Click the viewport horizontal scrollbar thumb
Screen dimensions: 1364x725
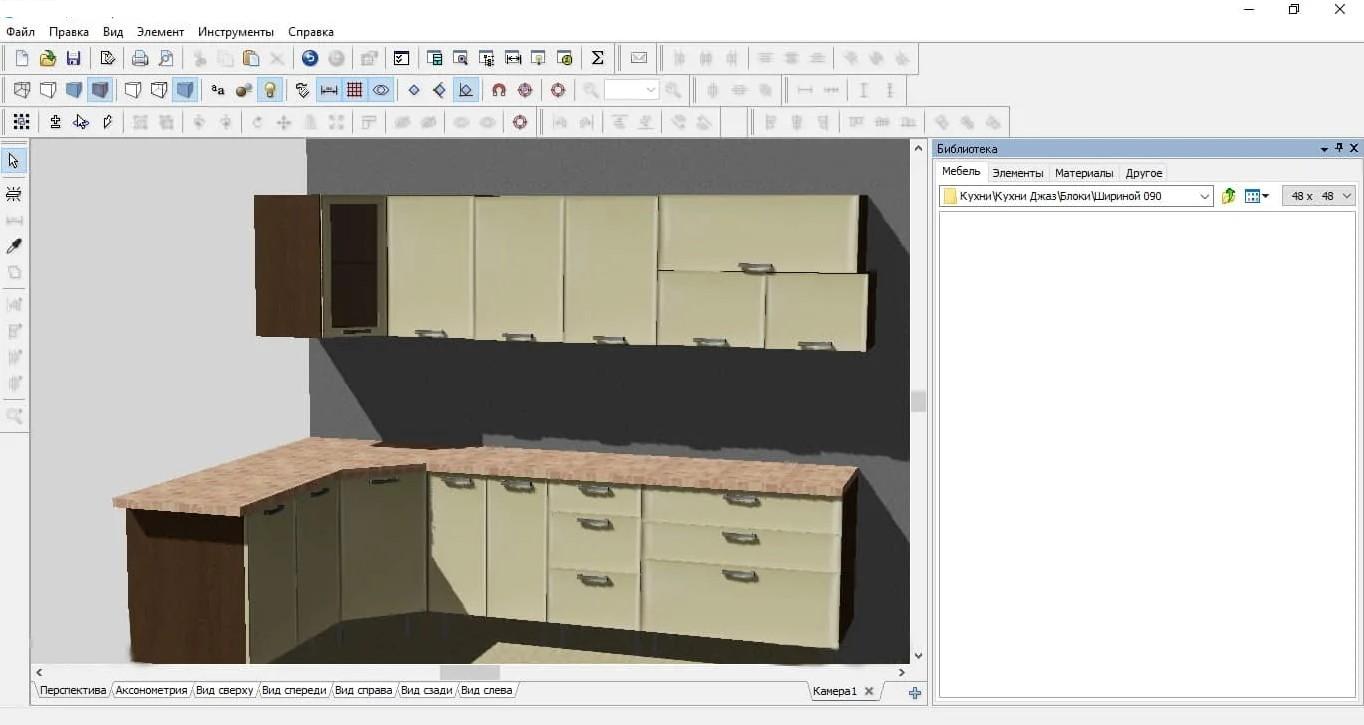470,673
